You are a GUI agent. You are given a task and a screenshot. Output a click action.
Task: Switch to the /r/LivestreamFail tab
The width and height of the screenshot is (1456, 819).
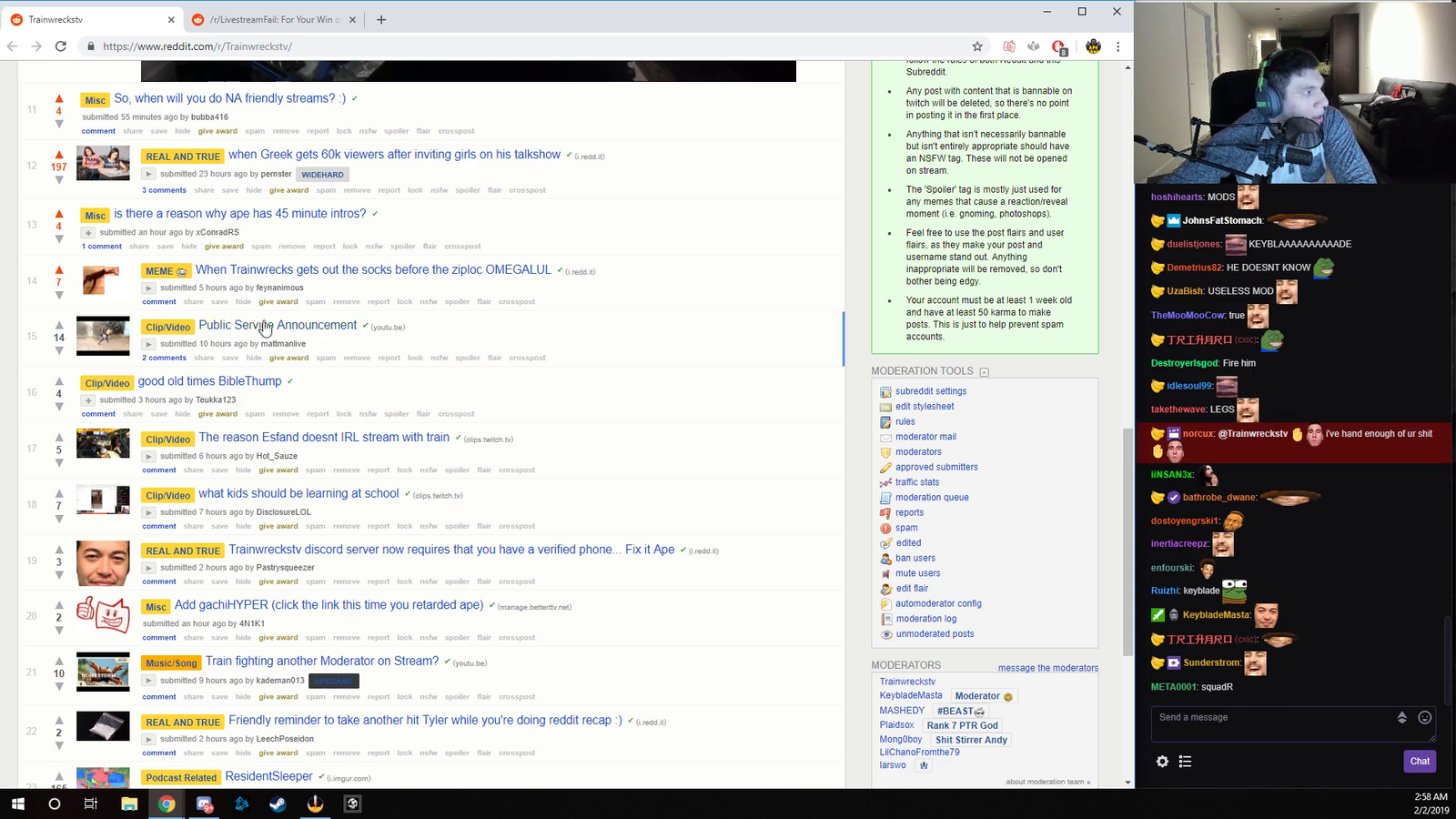click(275, 20)
